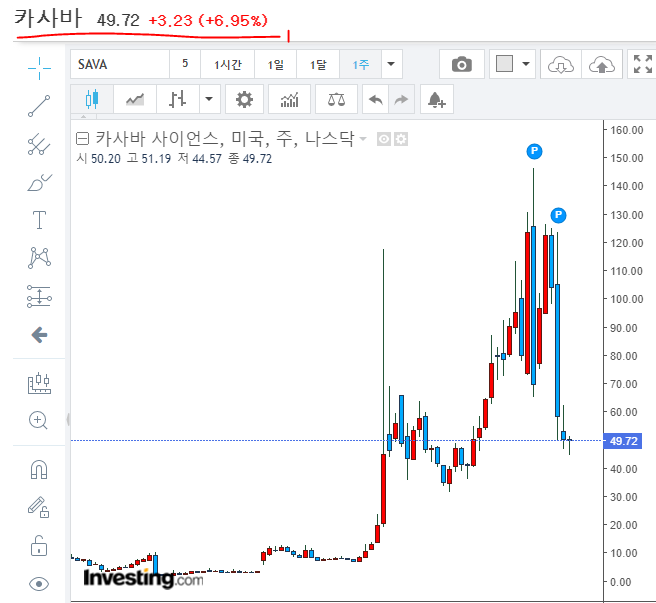Click lower P marker near 130
Screen dimensions: 656x603
coord(558,215)
